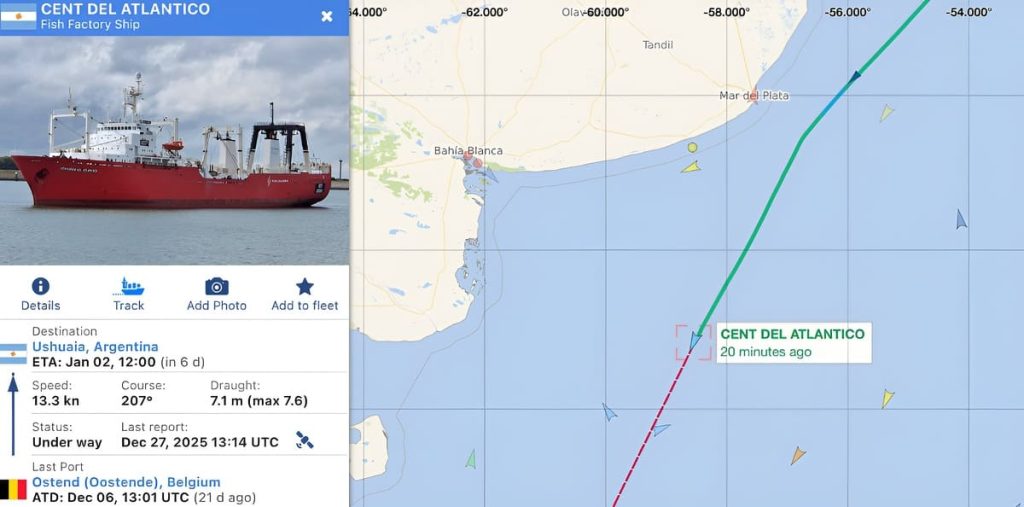Click the direction arrow on green track

coord(854,77)
